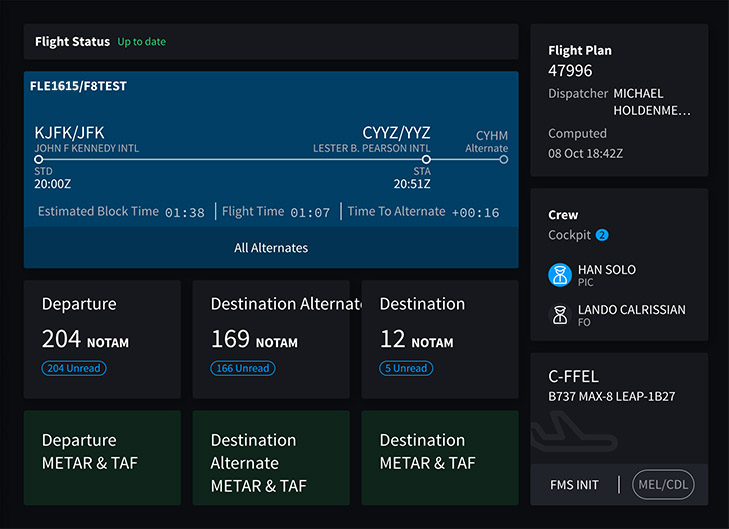Open Departure METAR & TAF tile
The height and width of the screenshot is (529, 729).
tap(102, 457)
